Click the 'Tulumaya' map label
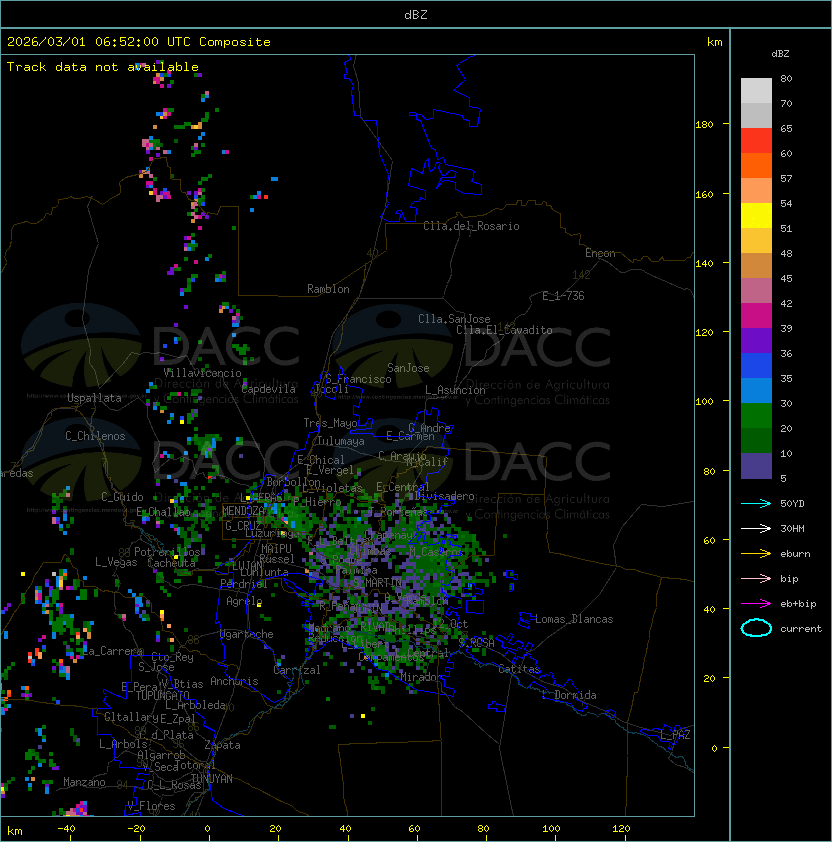The width and height of the screenshot is (832, 842). coord(341,441)
